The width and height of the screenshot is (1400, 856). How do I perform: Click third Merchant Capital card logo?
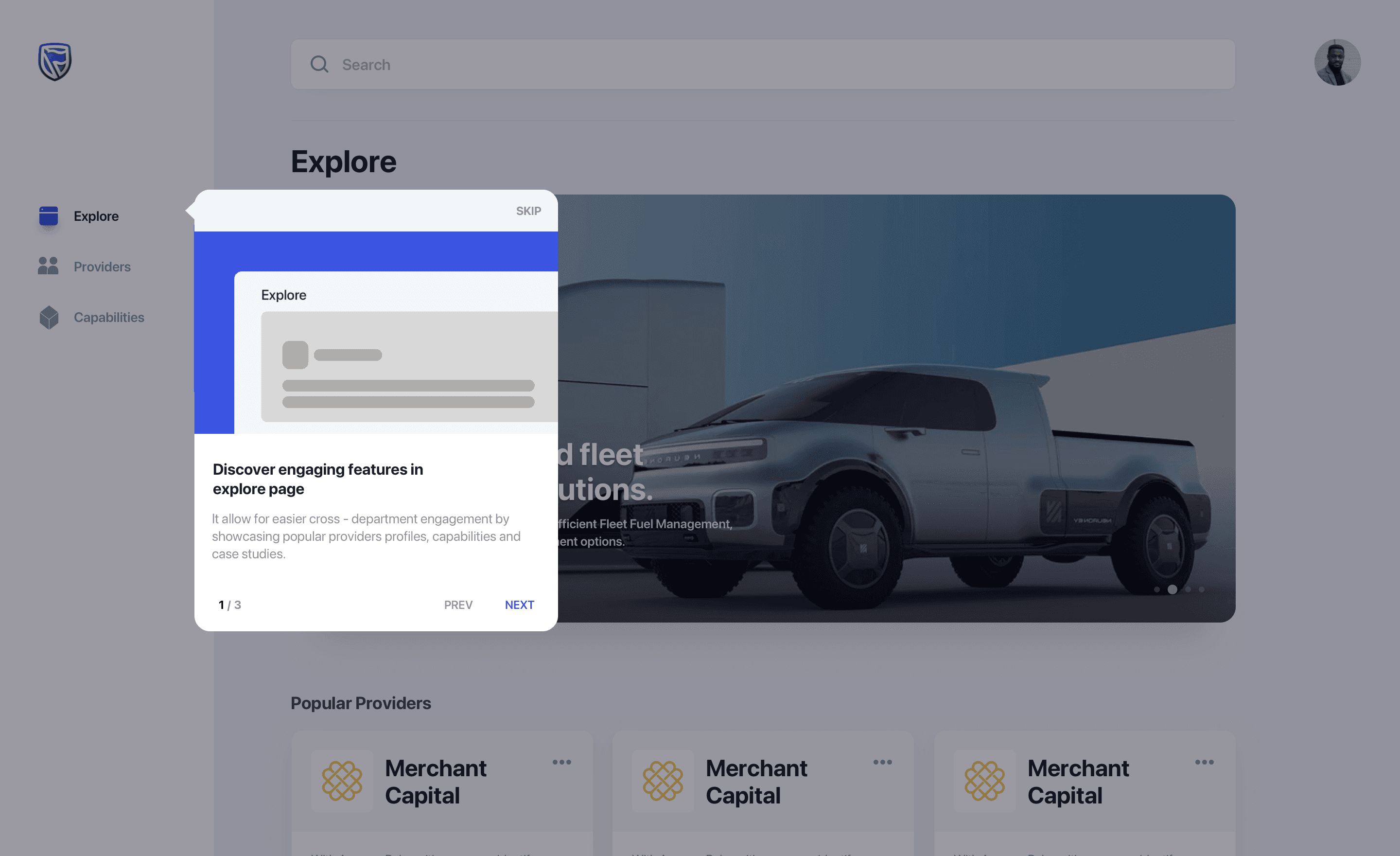pos(984,781)
